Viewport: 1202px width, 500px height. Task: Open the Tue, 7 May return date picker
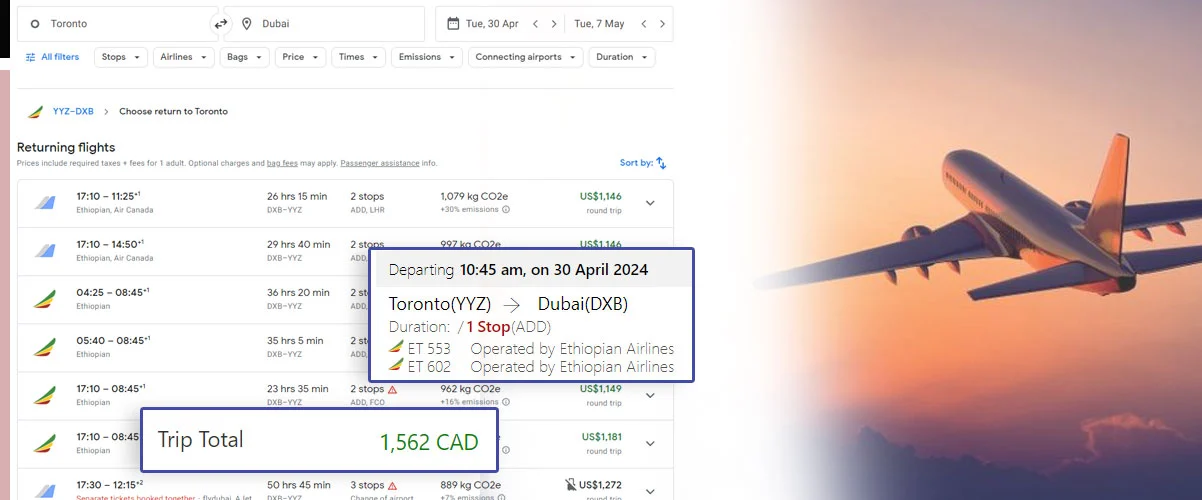click(x=599, y=23)
